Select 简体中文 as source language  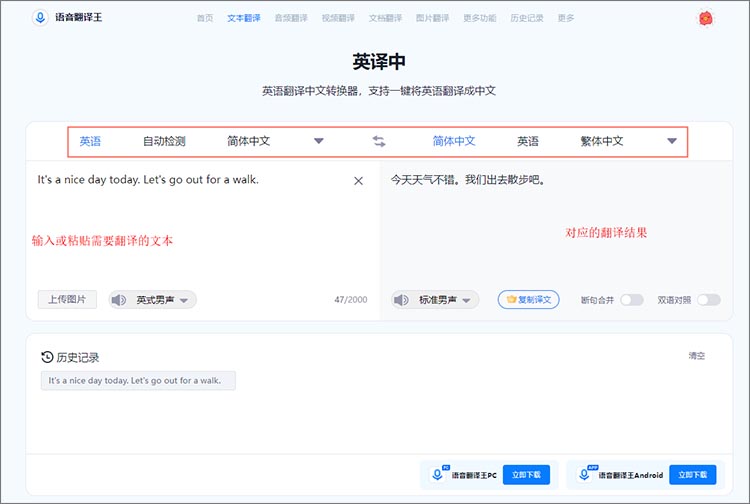(x=249, y=141)
